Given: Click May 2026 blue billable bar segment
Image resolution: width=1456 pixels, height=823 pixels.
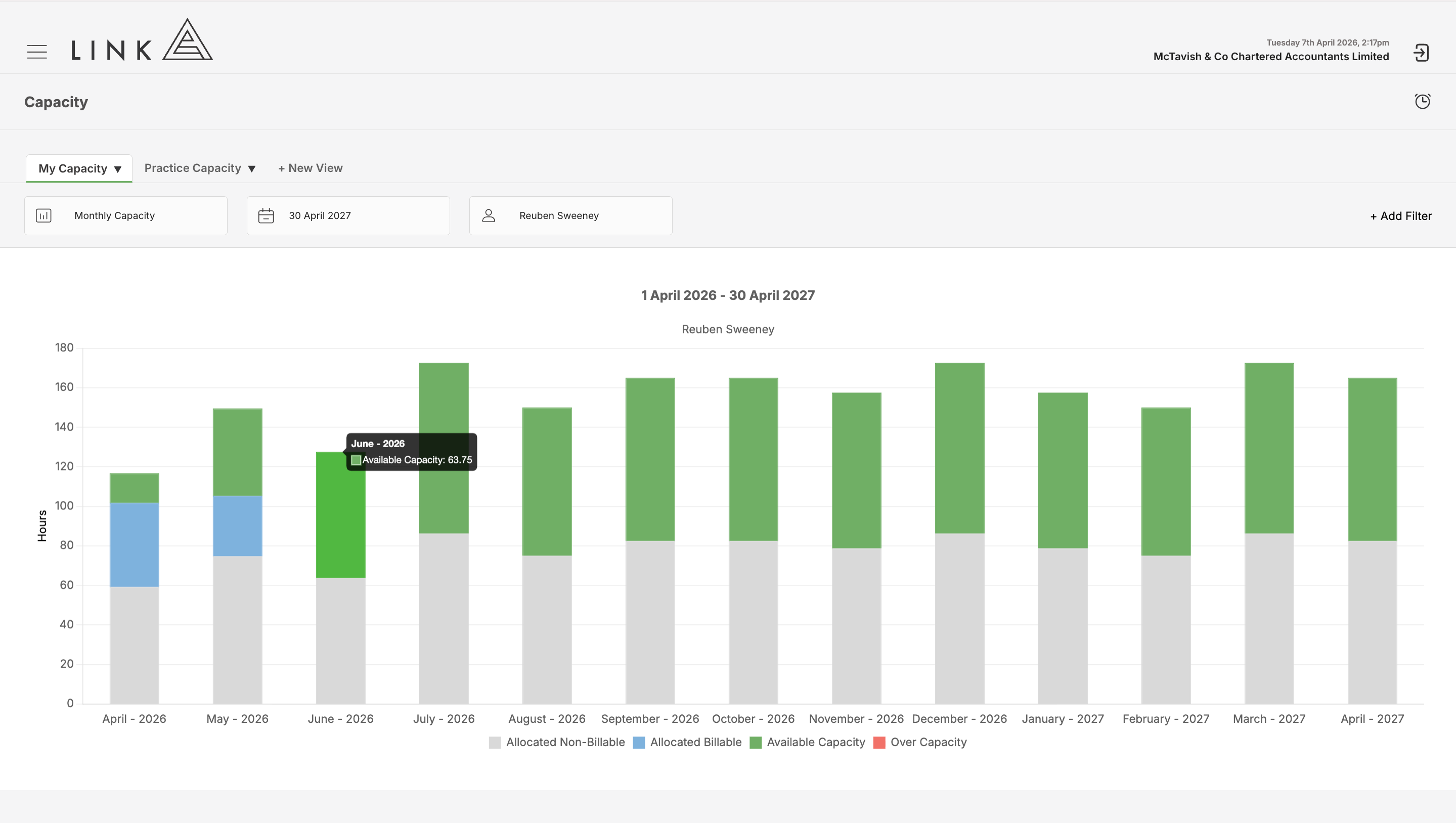Looking at the screenshot, I should tap(237, 526).
